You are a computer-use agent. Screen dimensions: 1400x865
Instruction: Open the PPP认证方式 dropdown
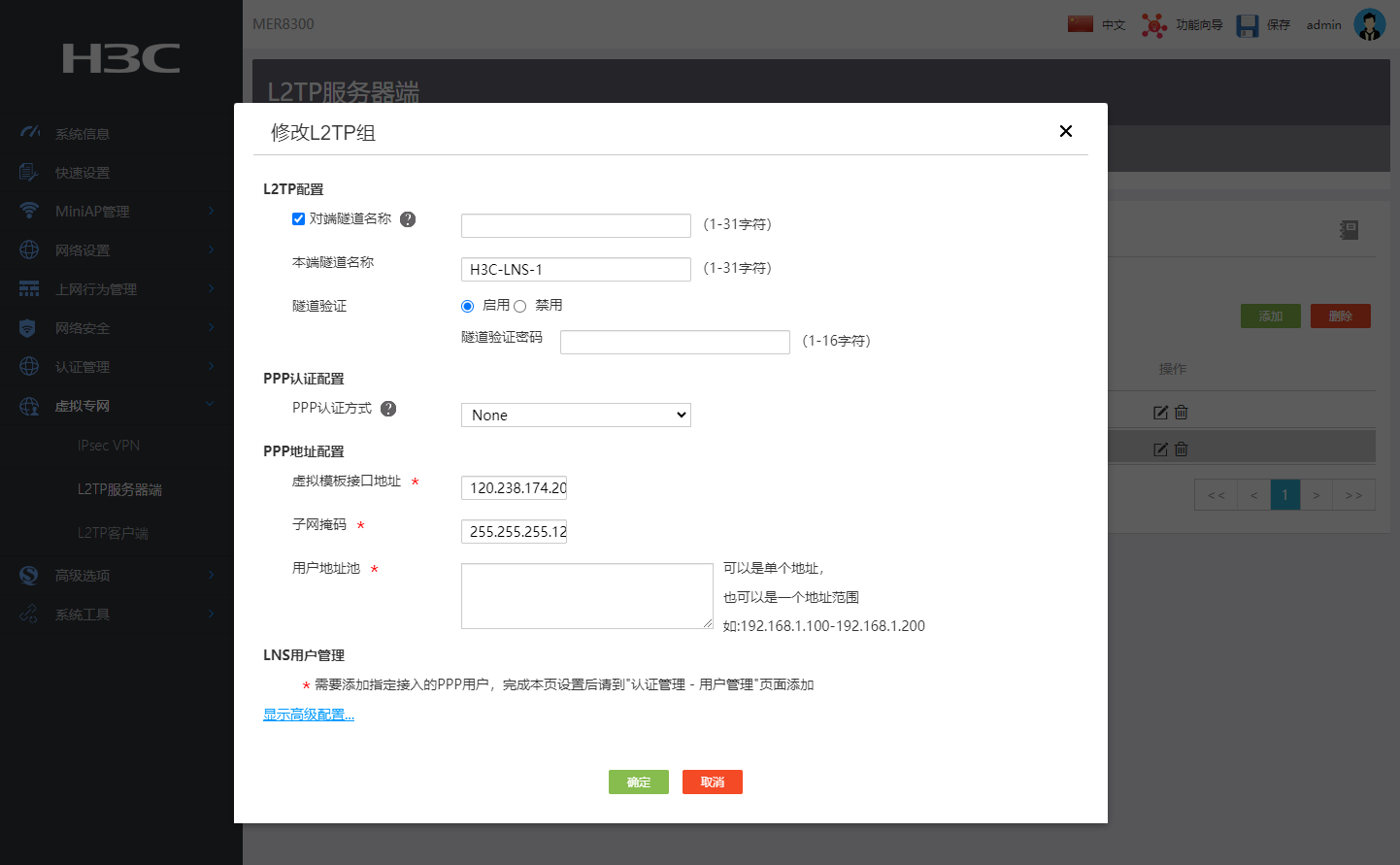pos(576,416)
